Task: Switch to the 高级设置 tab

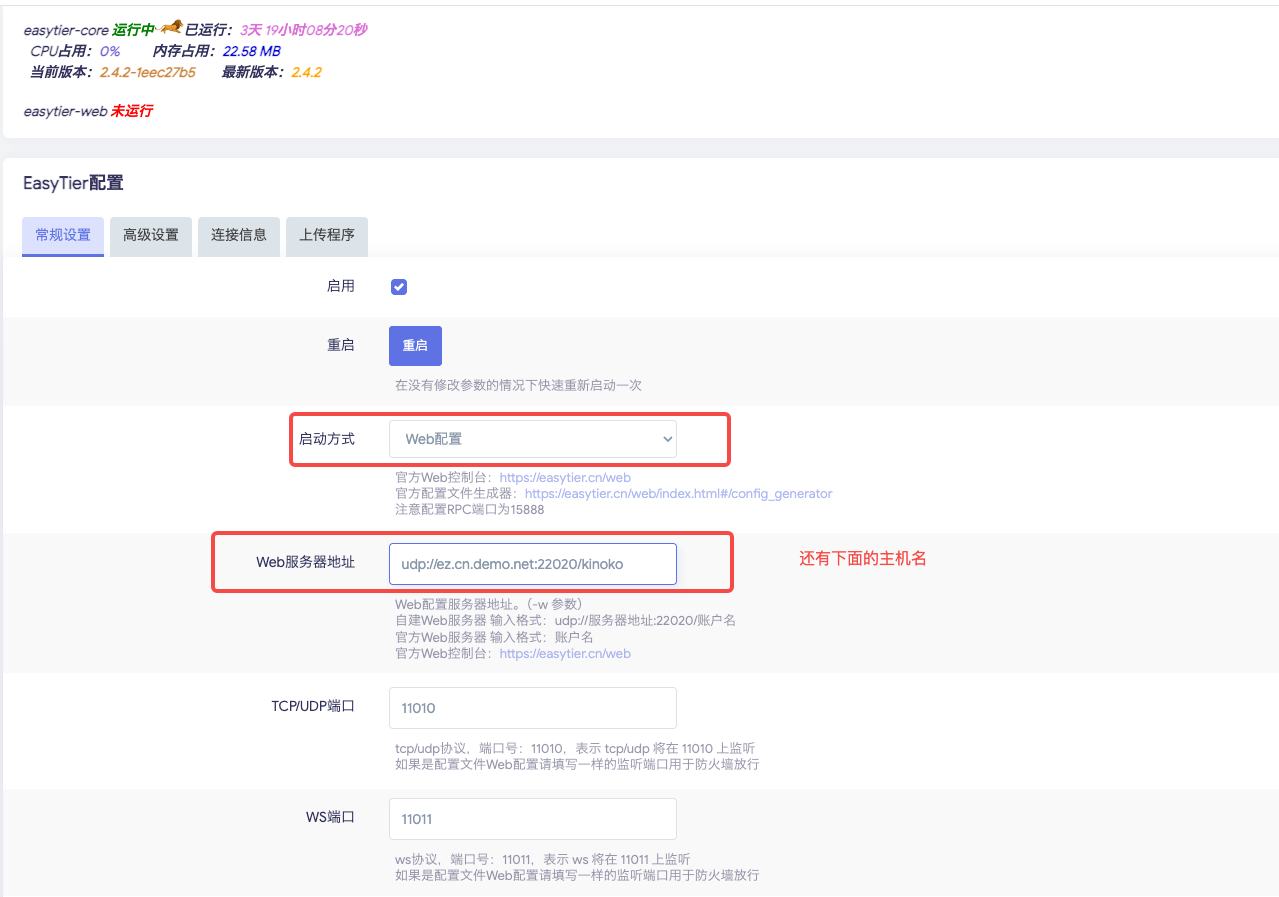Action: 151,236
